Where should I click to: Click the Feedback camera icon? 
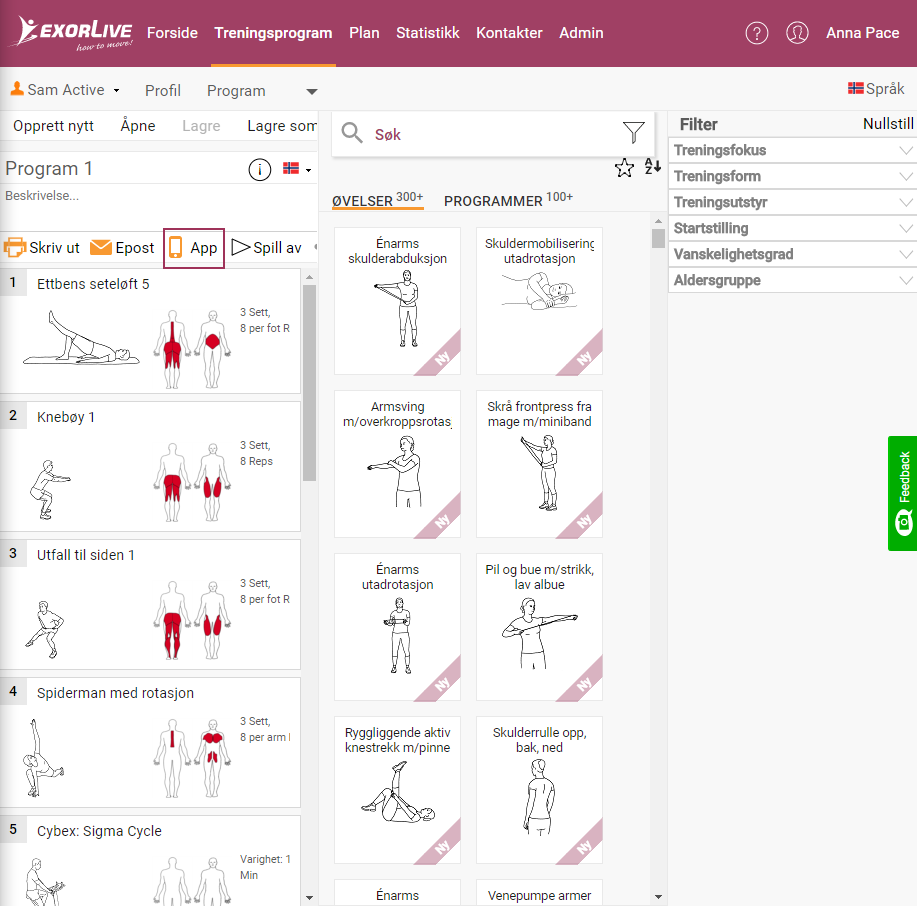pos(904,522)
